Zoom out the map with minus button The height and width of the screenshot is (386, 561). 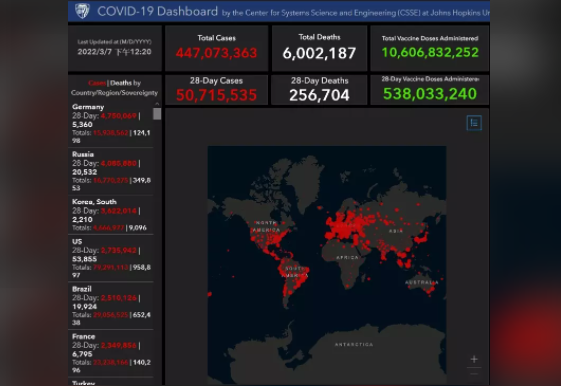pos(474,374)
